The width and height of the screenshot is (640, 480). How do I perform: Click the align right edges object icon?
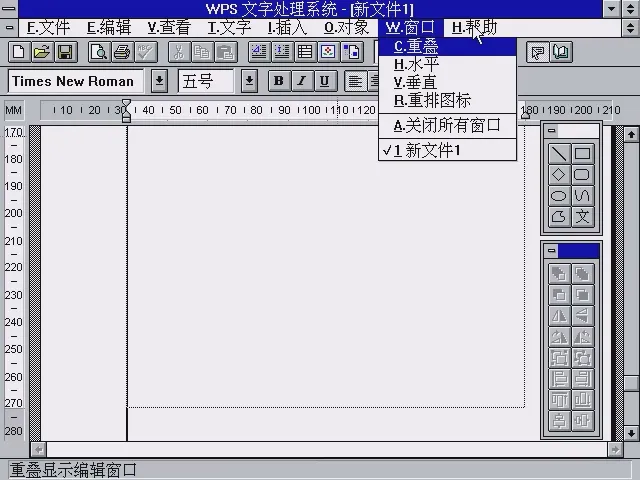[582, 379]
